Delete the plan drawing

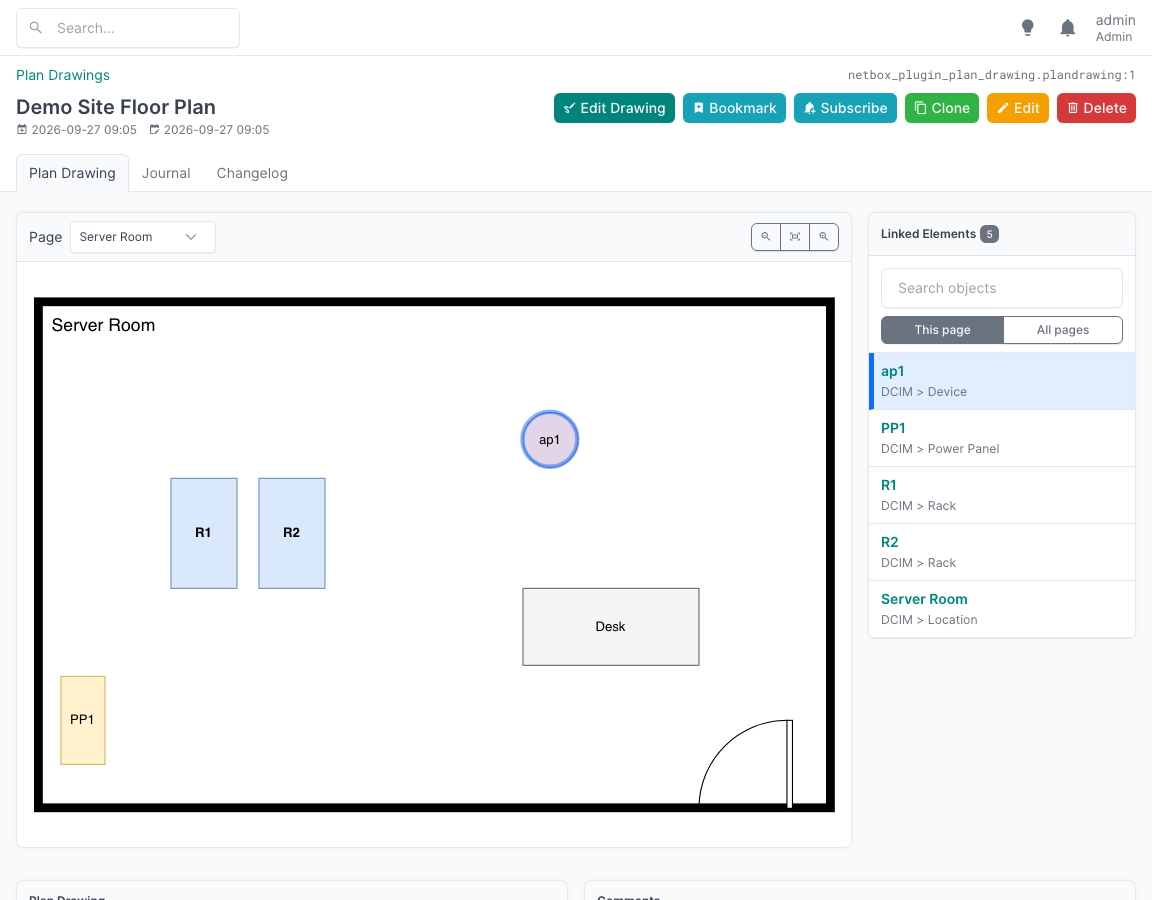(x=1096, y=108)
